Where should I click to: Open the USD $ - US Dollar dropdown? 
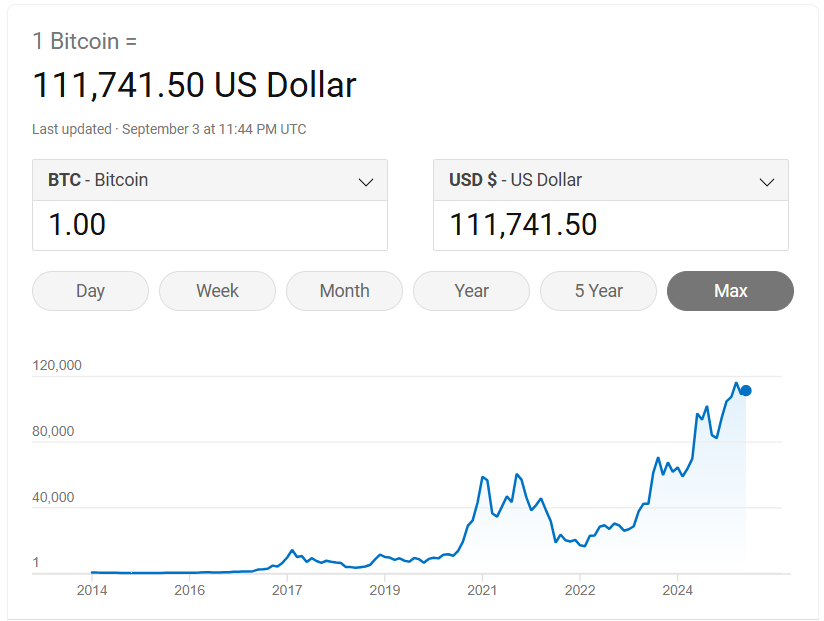pyautogui.click(x=611, y=180)
